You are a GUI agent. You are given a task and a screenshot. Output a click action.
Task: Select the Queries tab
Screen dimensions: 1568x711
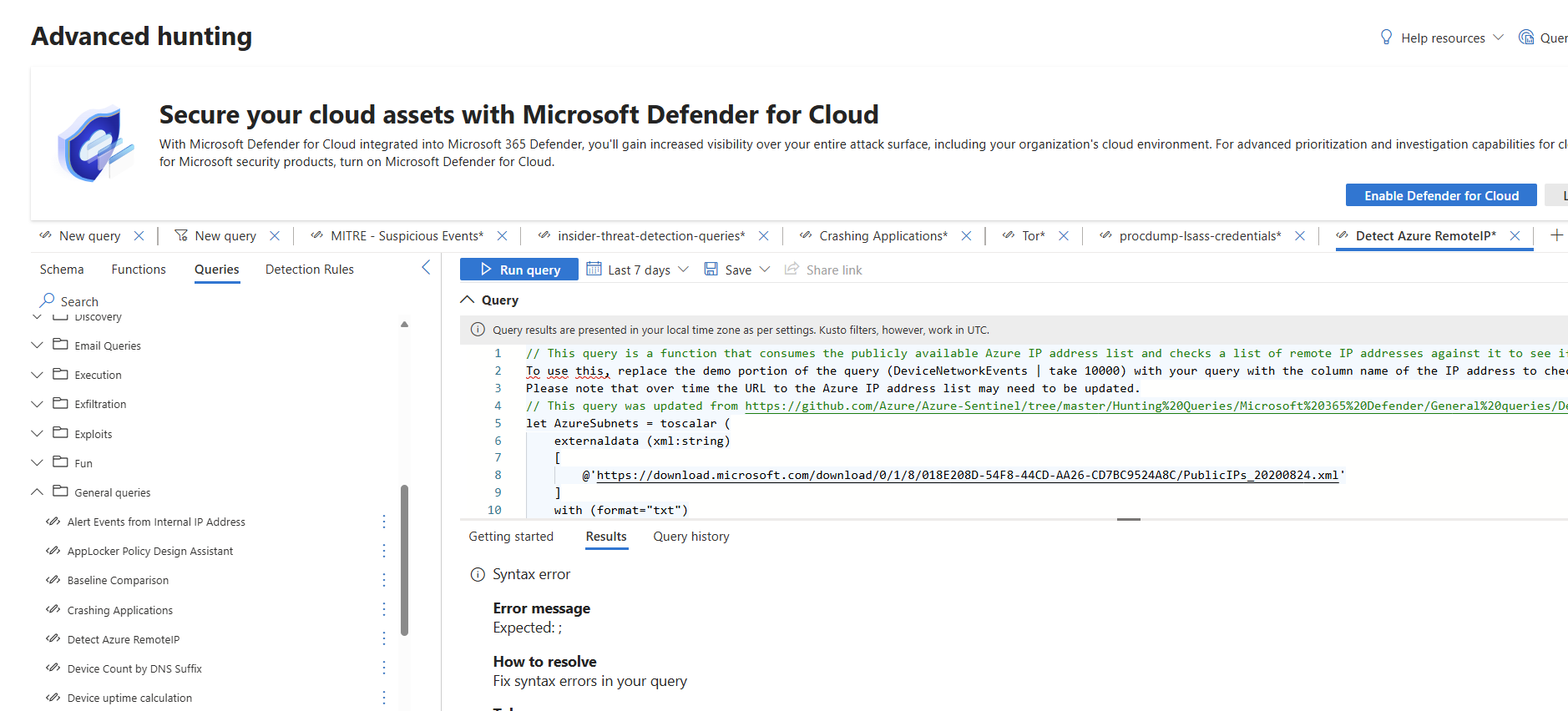pos(217,269)
